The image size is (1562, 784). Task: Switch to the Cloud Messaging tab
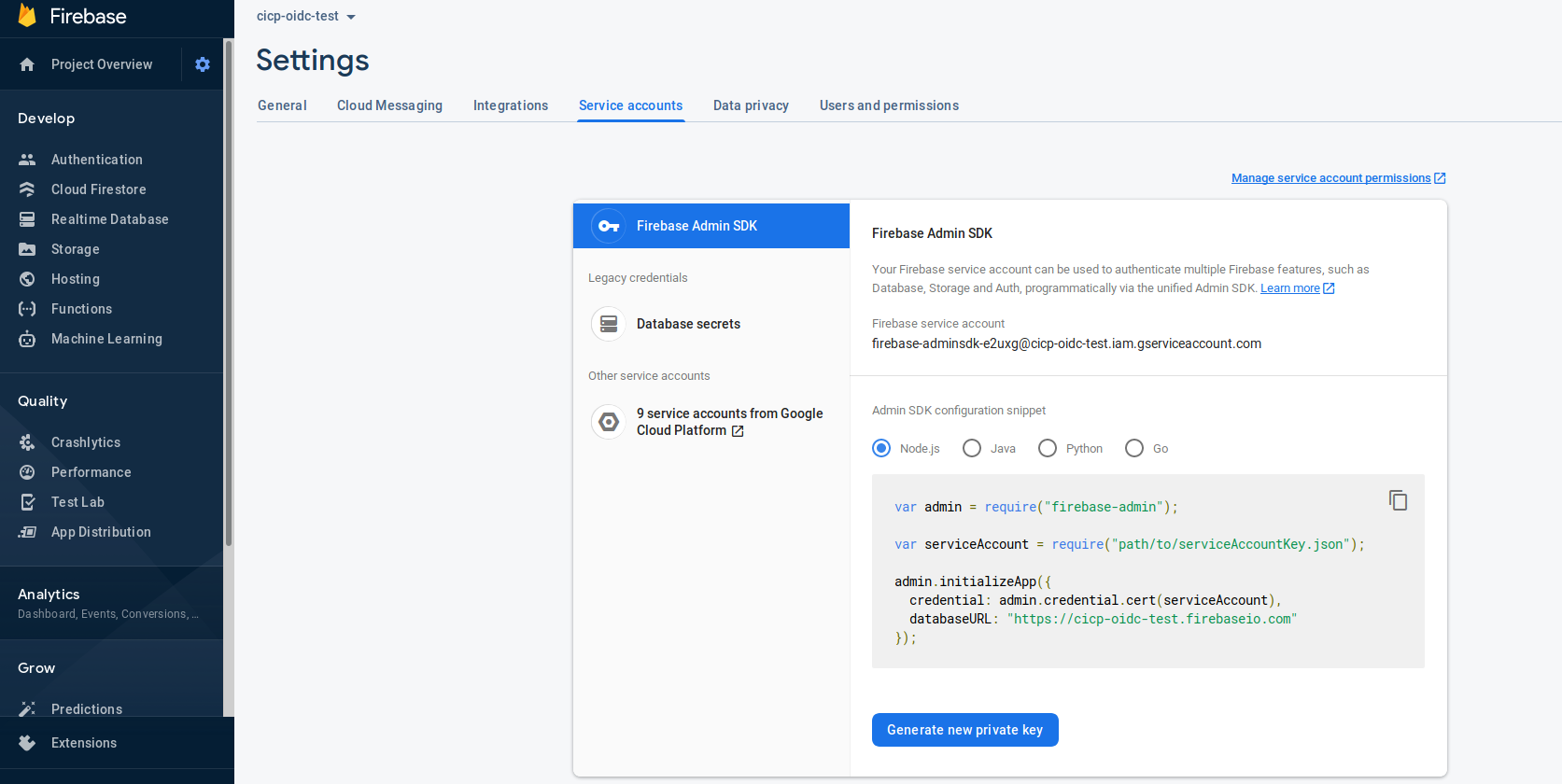[389, 105]
